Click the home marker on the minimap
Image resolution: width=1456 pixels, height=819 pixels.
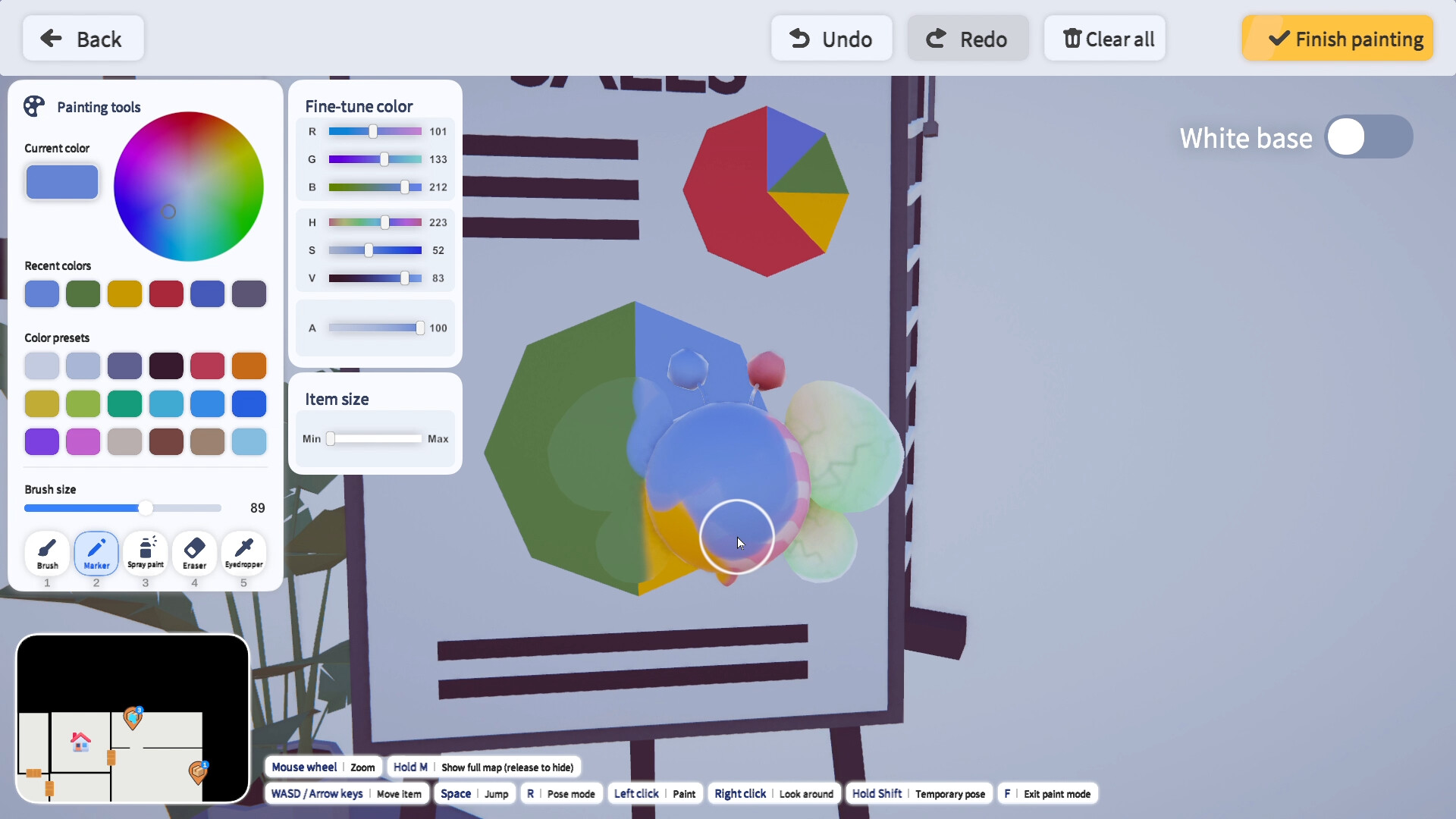(80, 741)
